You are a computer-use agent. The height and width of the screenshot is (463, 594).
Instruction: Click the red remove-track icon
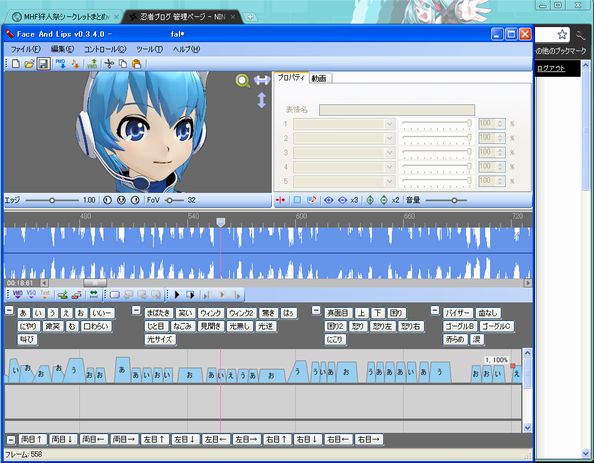click(x=76, y=294)
